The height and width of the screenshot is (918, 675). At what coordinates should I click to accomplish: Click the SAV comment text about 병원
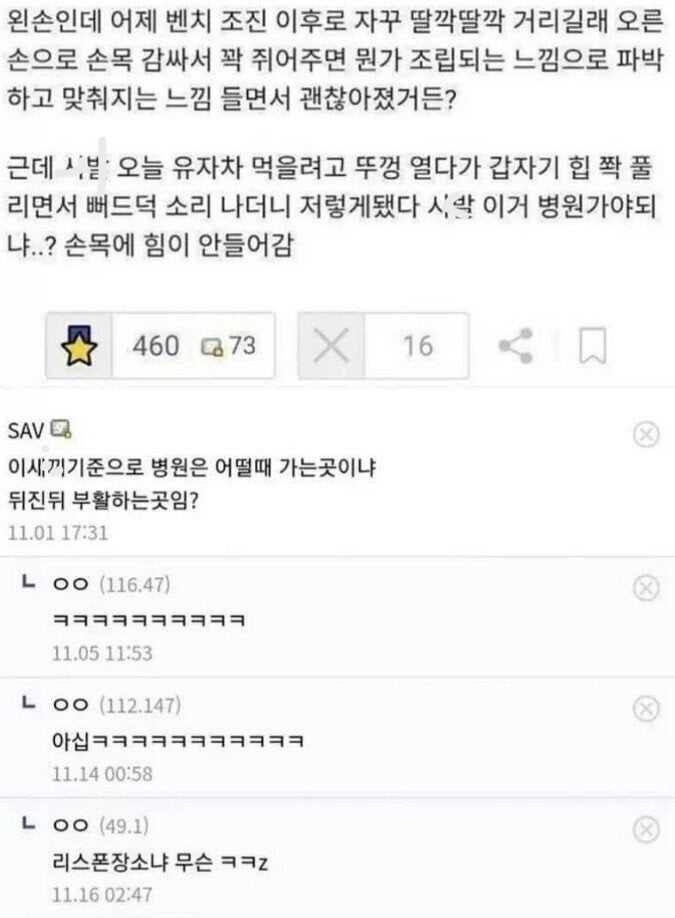coord(191,484)
